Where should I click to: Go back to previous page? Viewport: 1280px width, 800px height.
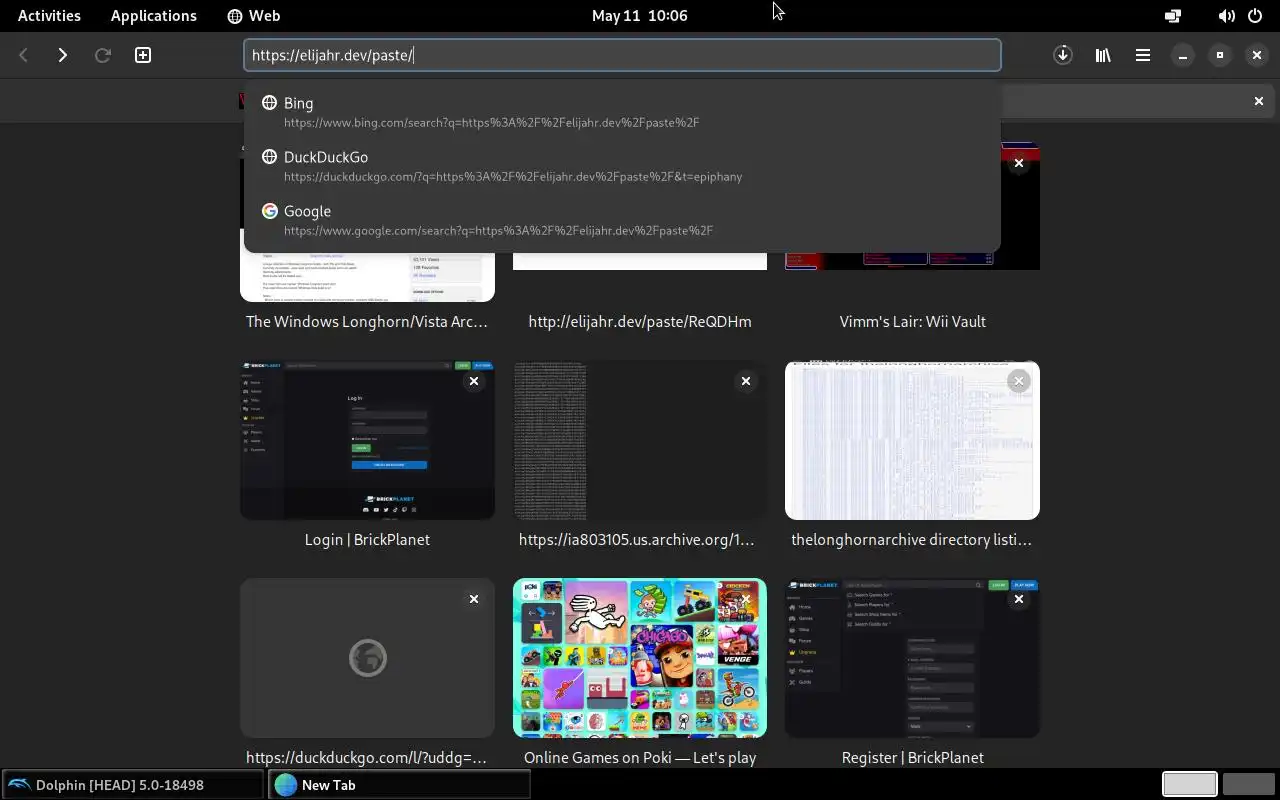pos(24,55)
